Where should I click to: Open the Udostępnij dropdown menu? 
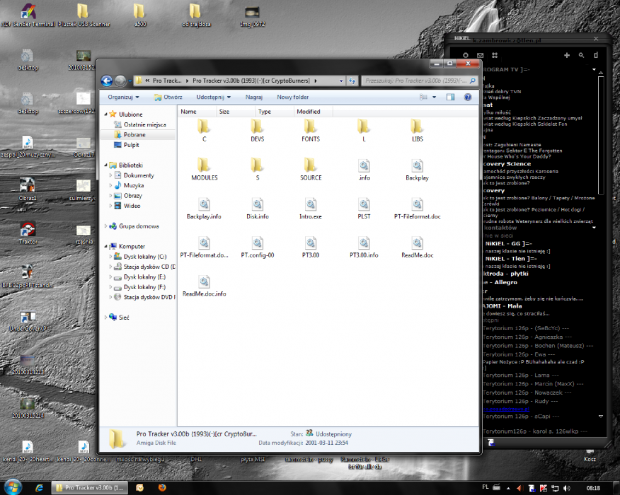coord(214,97)
